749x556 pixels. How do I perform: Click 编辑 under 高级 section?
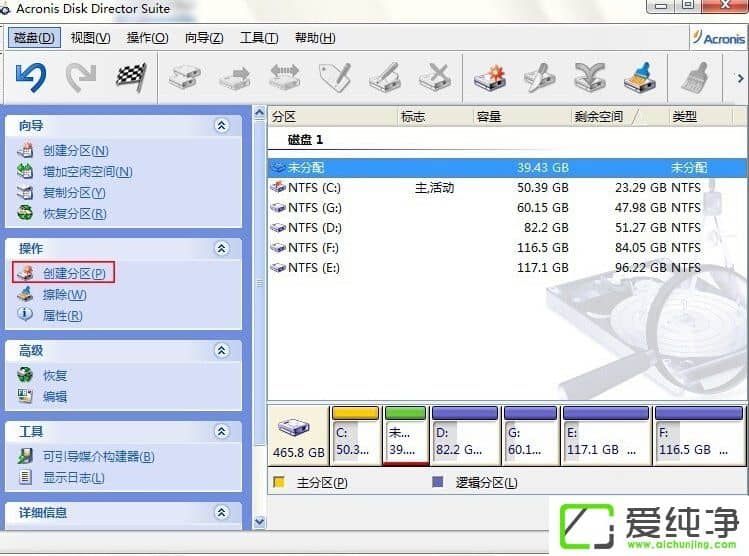coord(55,396)
